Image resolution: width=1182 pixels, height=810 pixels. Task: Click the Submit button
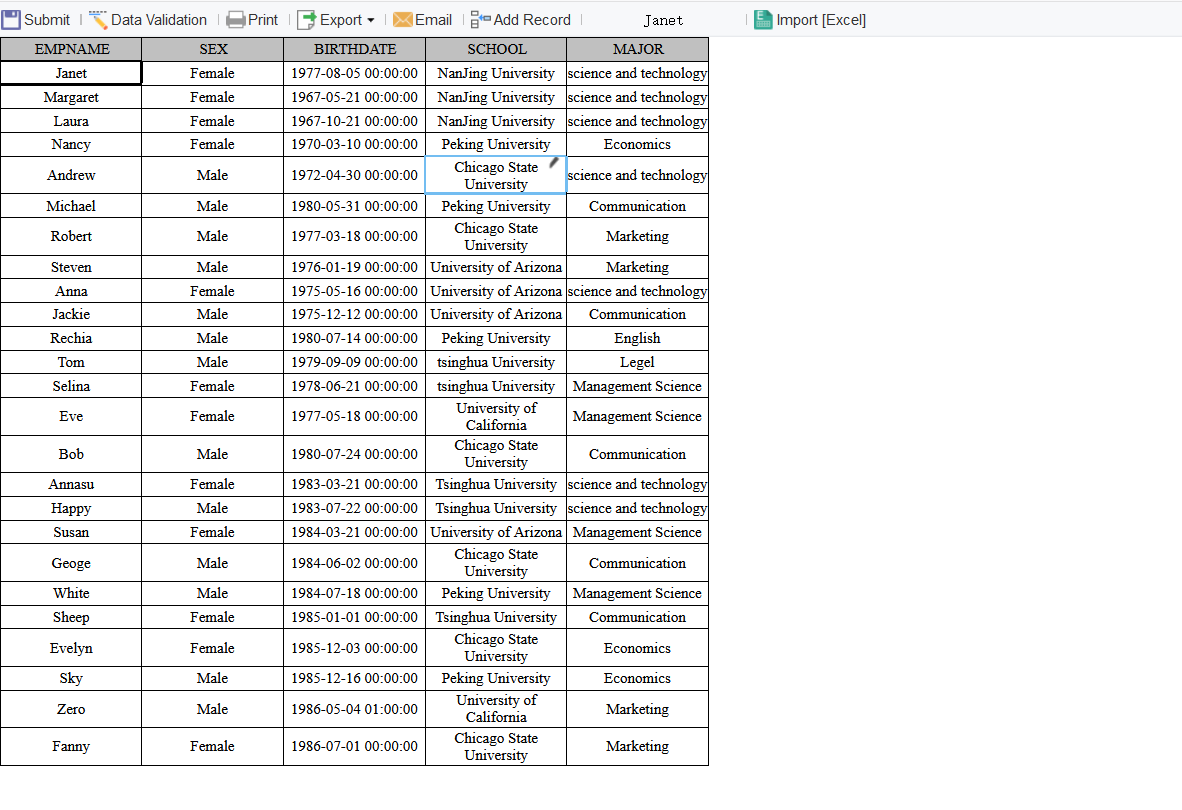point(37,19)
